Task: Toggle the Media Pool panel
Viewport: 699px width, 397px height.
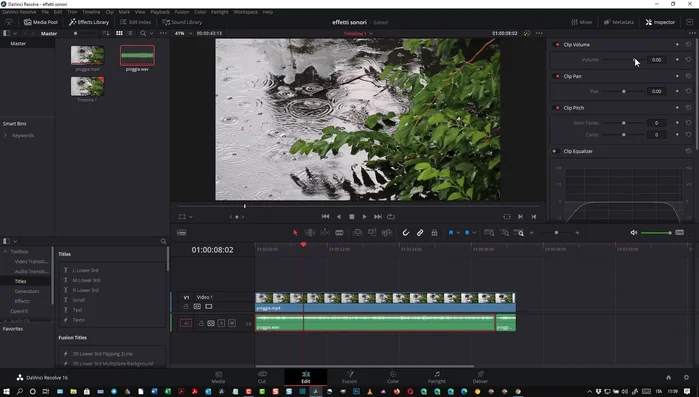Action: click(x=41, y=22)
